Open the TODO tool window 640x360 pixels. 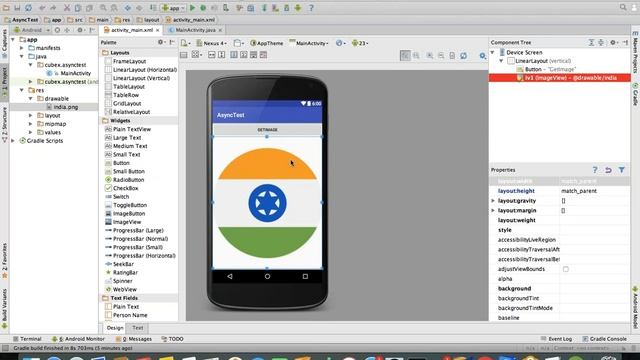point(172,339)
